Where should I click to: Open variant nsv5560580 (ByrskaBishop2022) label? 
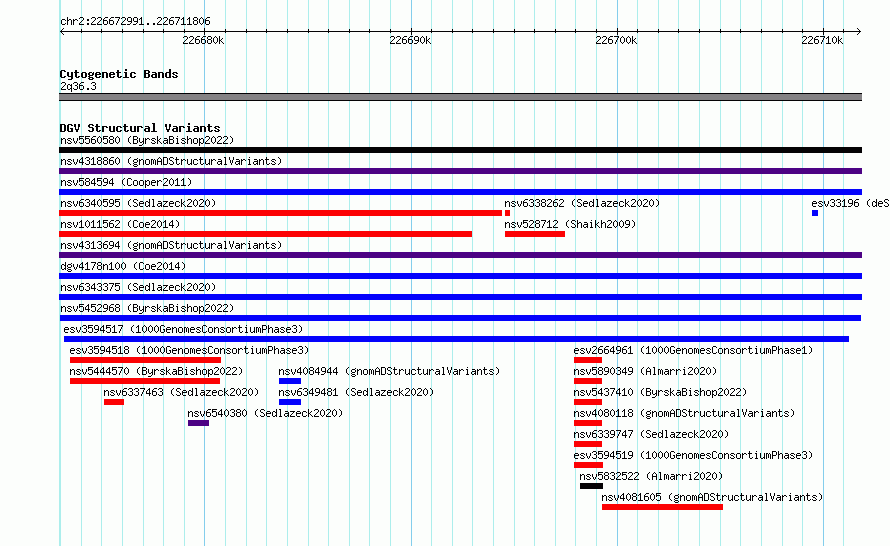(147, 140)
